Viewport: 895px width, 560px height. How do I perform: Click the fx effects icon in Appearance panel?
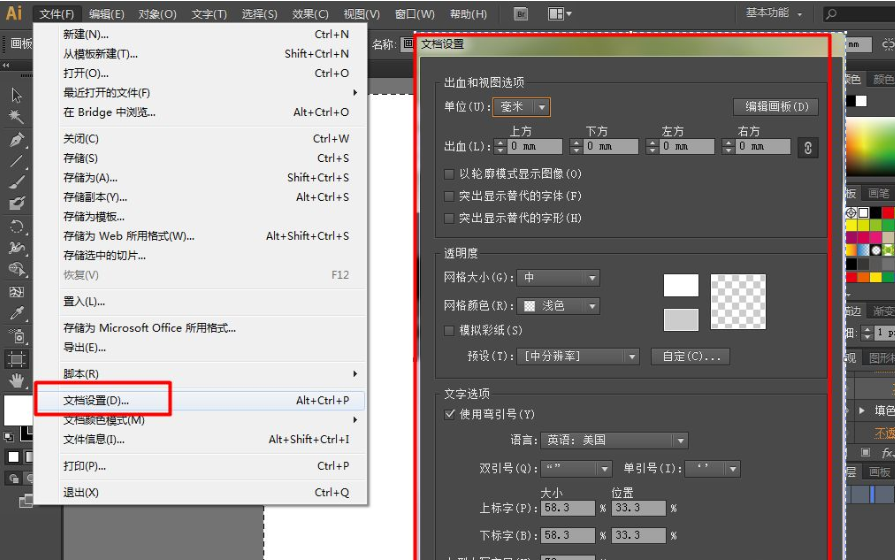tap(888, 453)
